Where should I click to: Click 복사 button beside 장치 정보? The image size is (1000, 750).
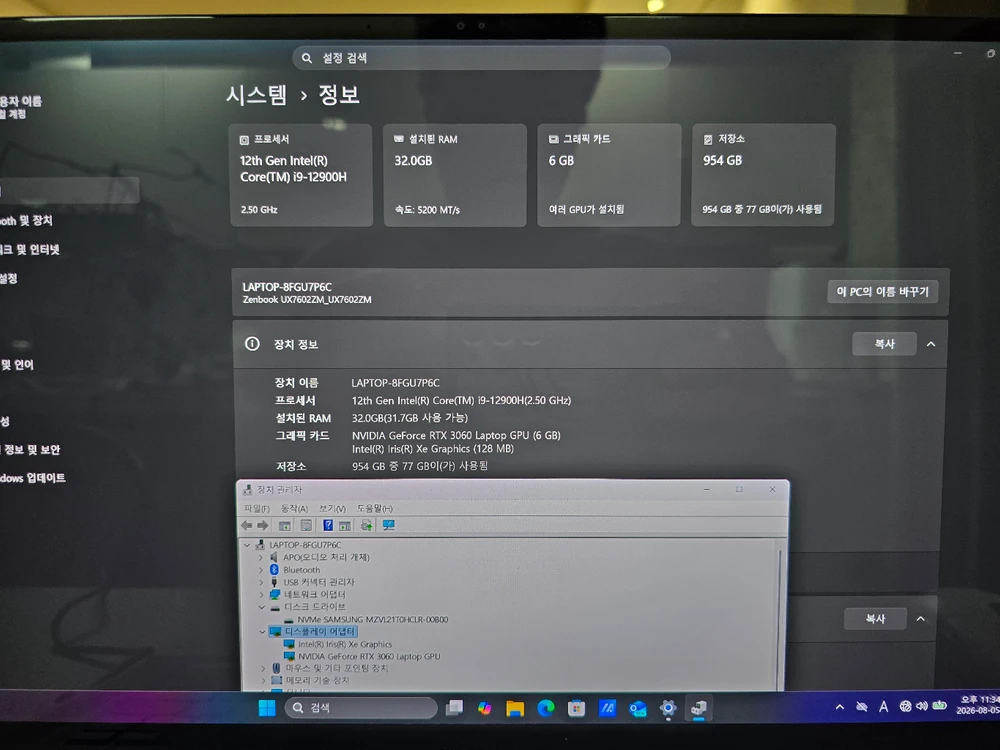(885, 344)
